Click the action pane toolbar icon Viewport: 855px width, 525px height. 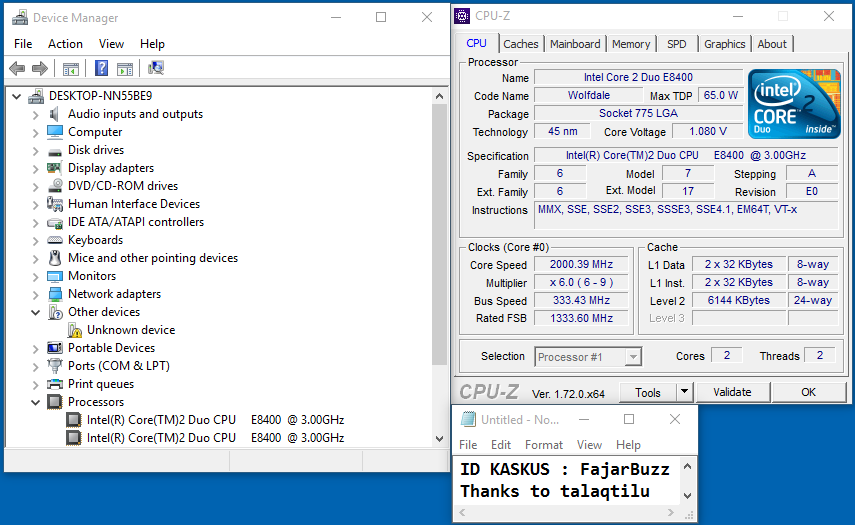point(125,69)
